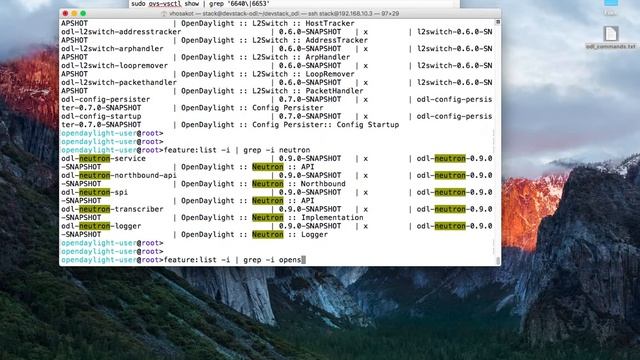
Task: Click 'OpenDaylight :: L2Switch :: LoopRemover' text
Action: [x=268, y=74]
